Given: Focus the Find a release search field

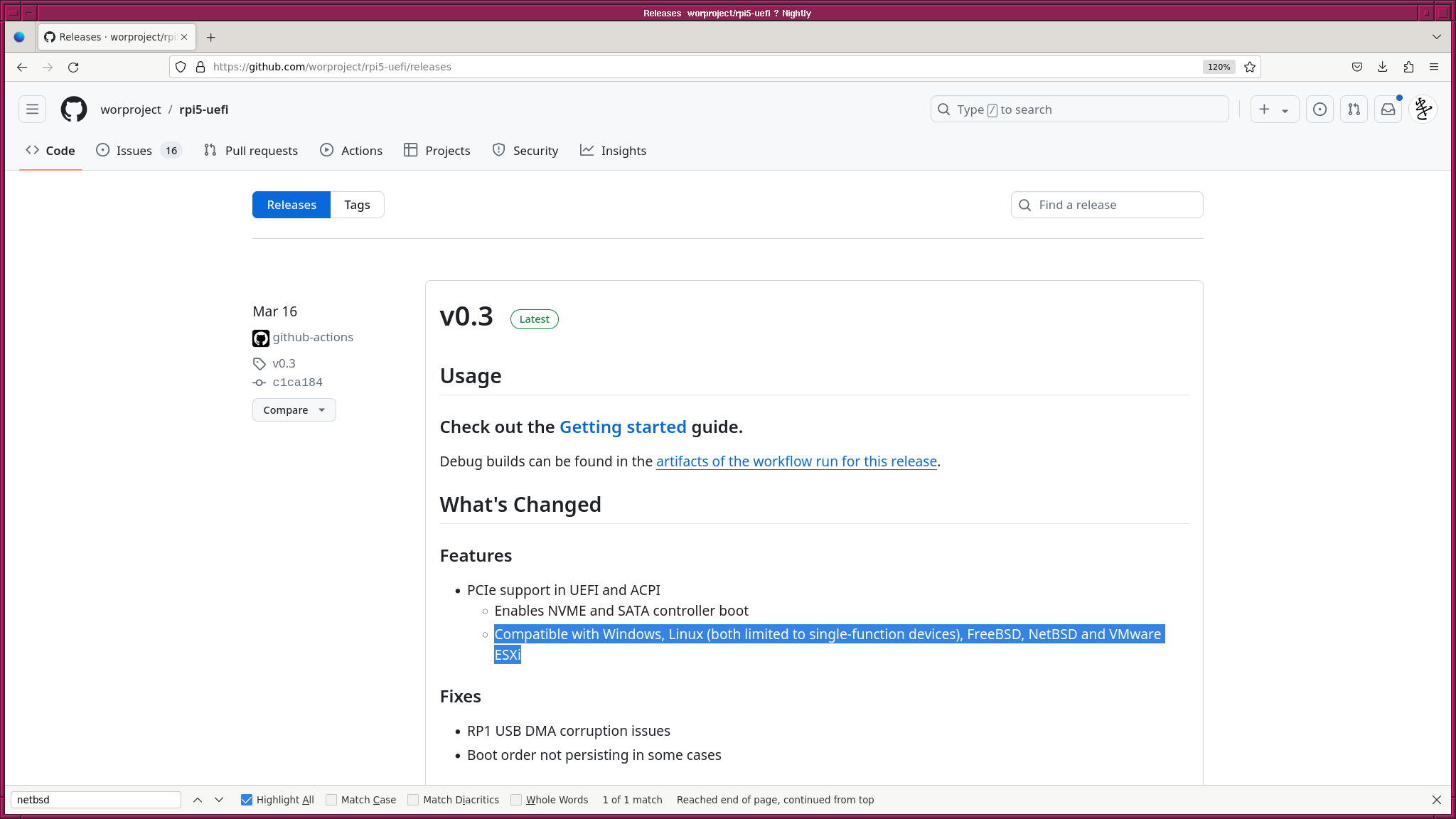Looking at the screenshot, I should tap(1107, 205).
